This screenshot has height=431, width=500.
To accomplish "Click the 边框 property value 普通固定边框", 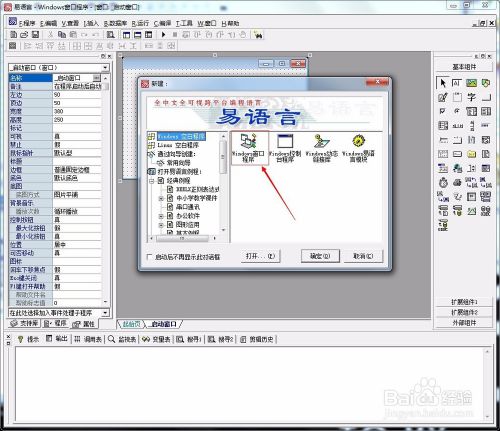I will (77, 170).
